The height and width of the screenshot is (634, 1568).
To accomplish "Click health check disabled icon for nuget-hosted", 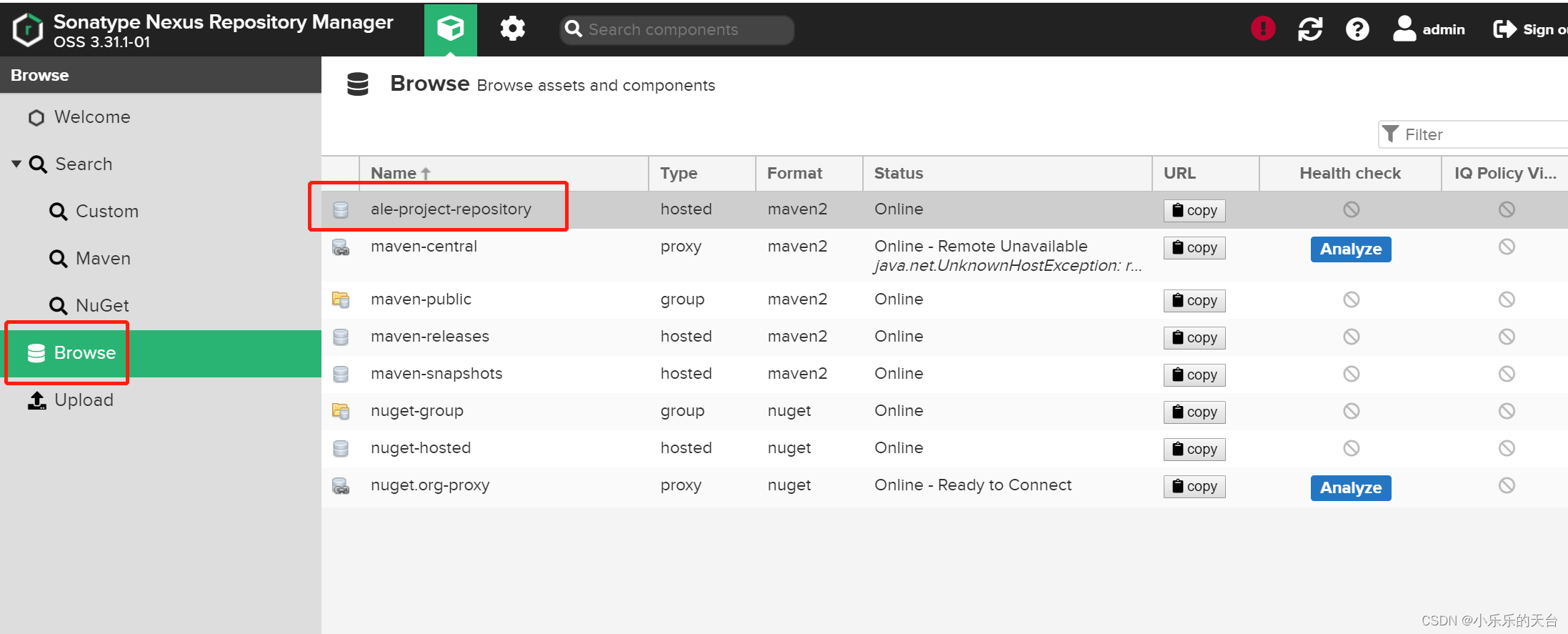I will [1351, 448].
